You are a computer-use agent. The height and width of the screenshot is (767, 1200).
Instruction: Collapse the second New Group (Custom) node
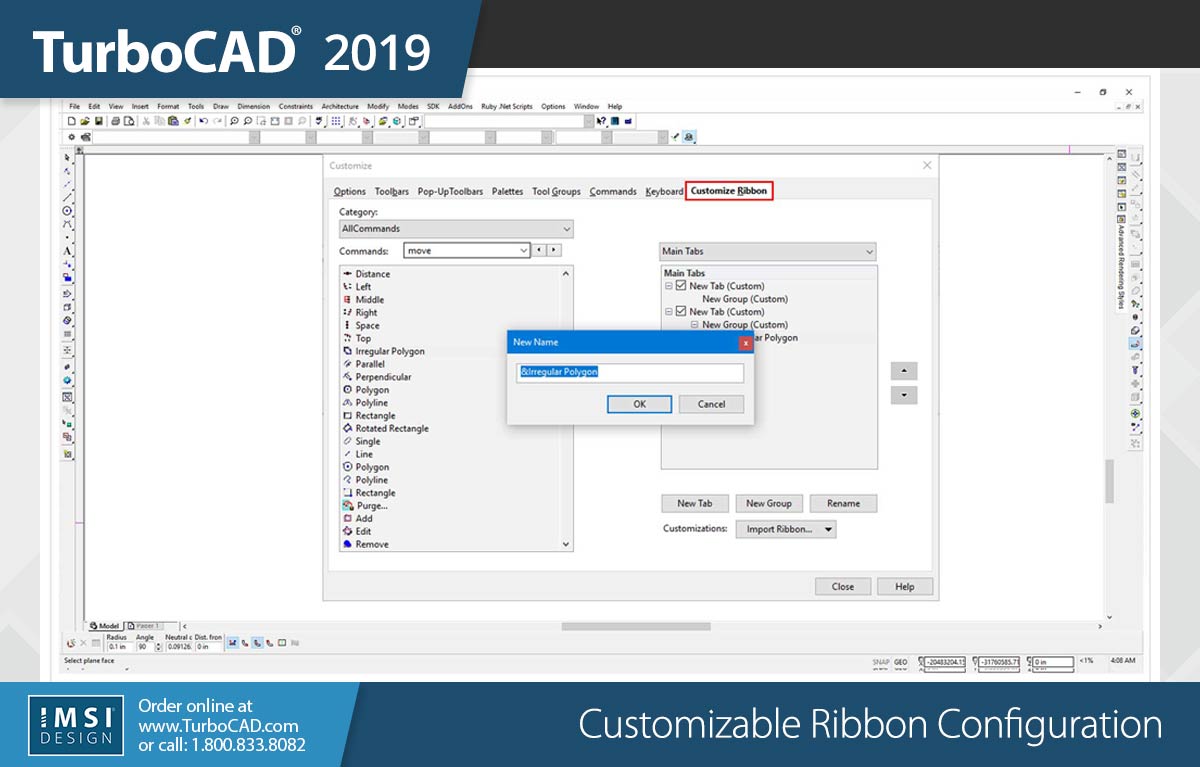click(x=695, y=325)
